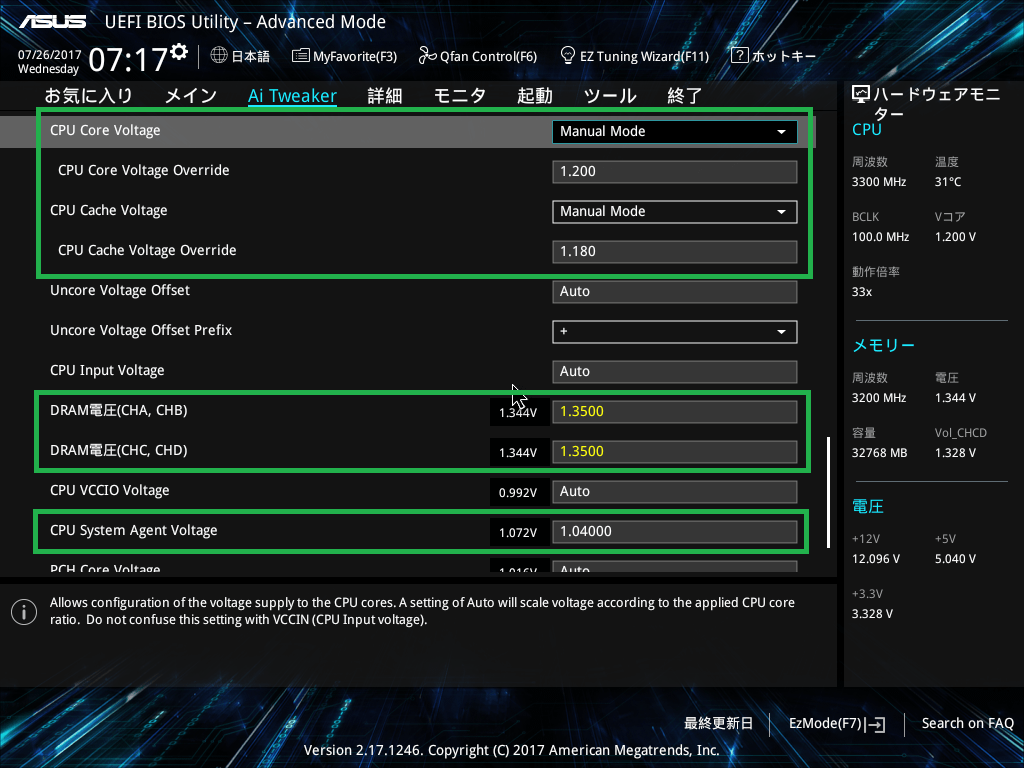Go to the モニタ tab
1024x768 pixels.
pyautogui.click(x=460, y=96)
